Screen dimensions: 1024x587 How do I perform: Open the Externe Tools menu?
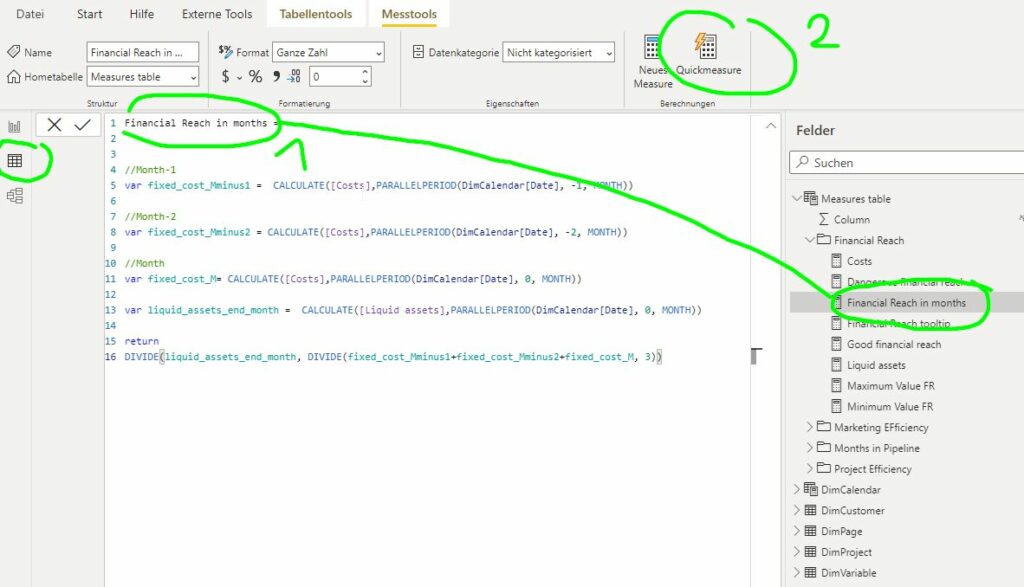216,14
